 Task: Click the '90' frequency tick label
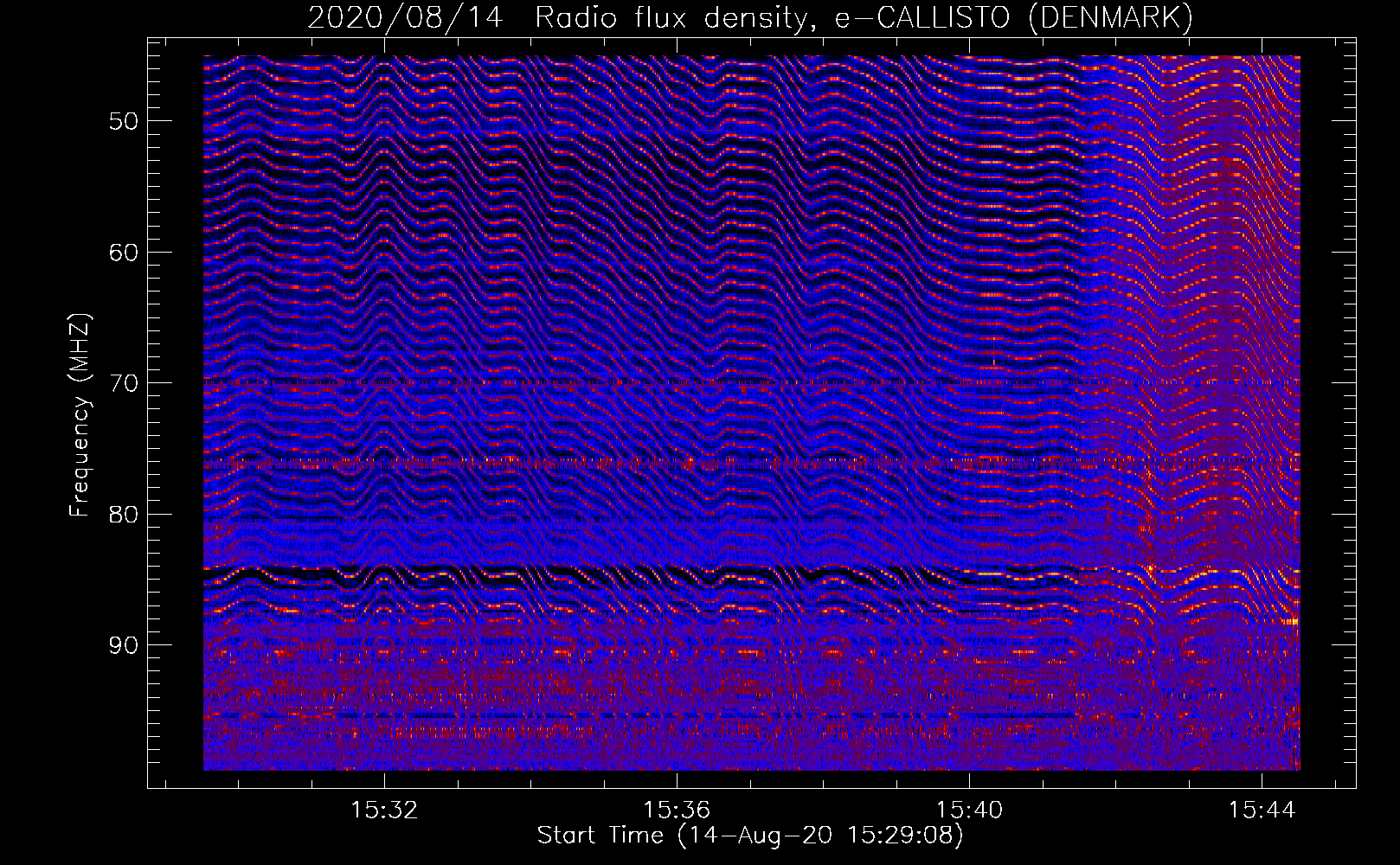(x=124, y=645)
